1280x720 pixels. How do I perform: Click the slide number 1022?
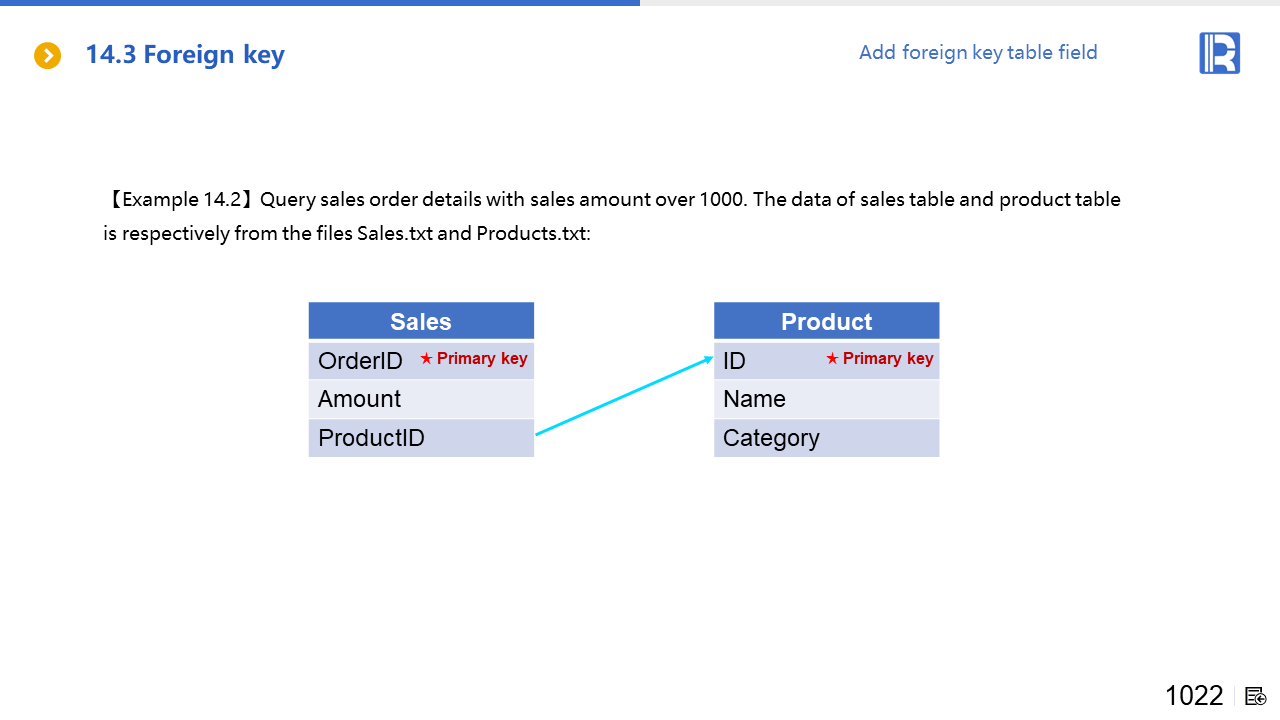click(x=1194, y=696)
